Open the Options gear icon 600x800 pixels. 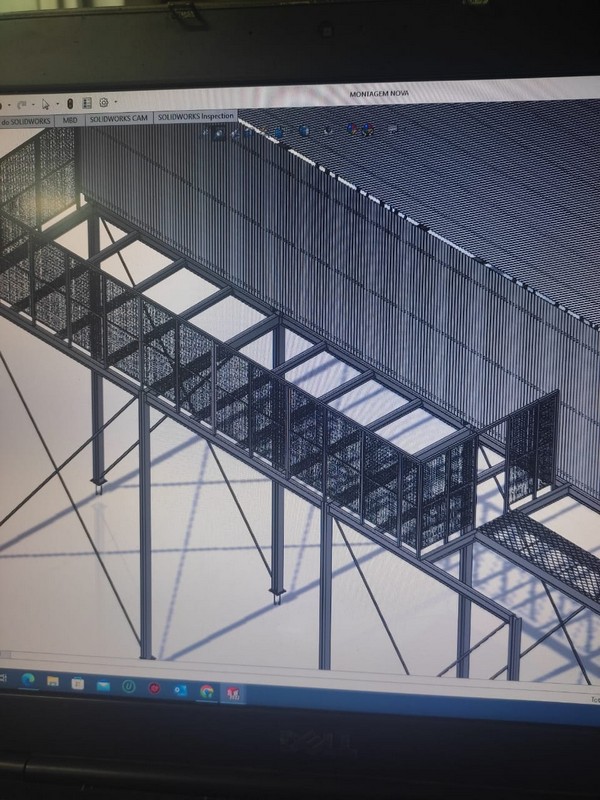click(104, 103)
